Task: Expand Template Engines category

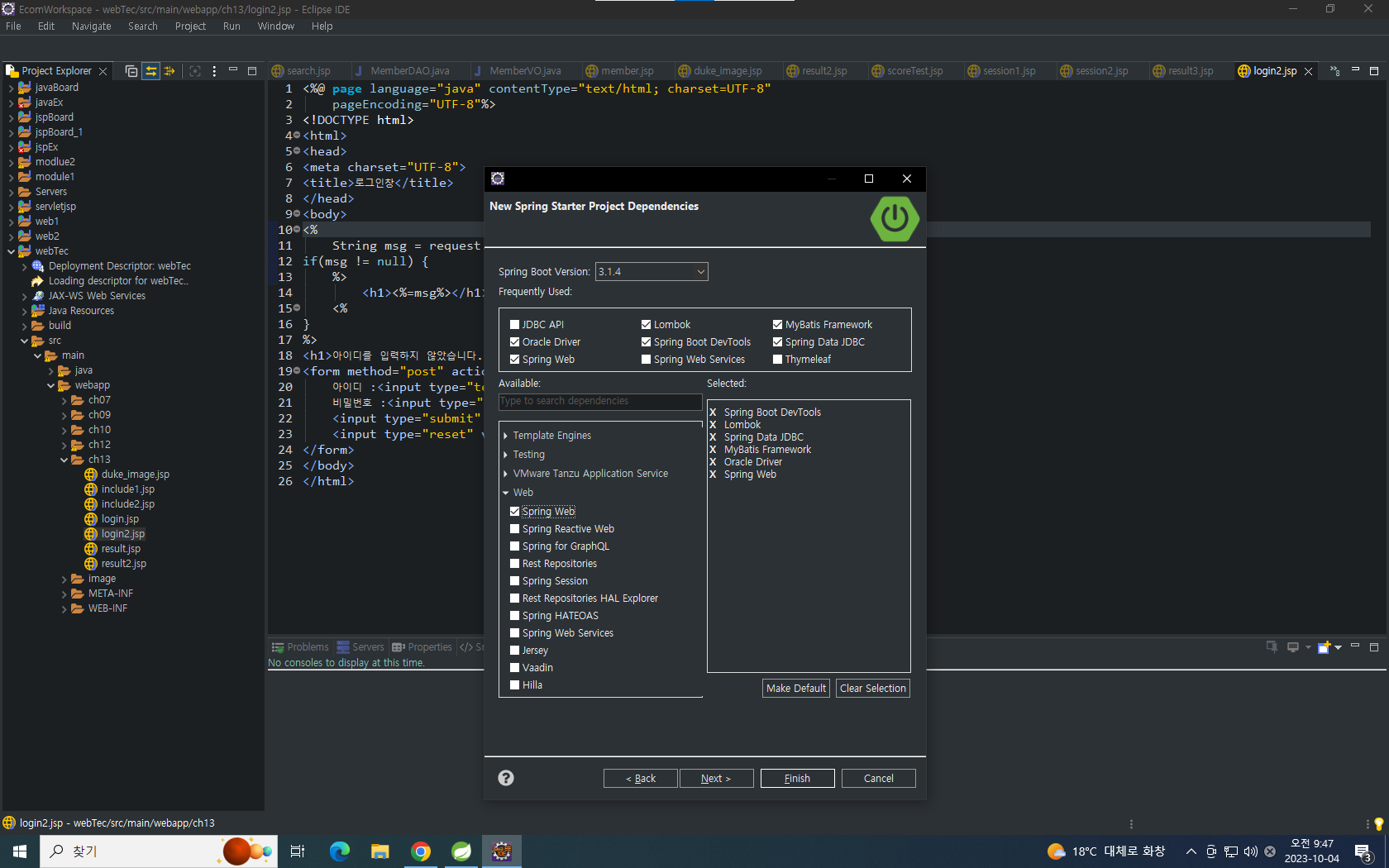Action: (x=505, y=436)
